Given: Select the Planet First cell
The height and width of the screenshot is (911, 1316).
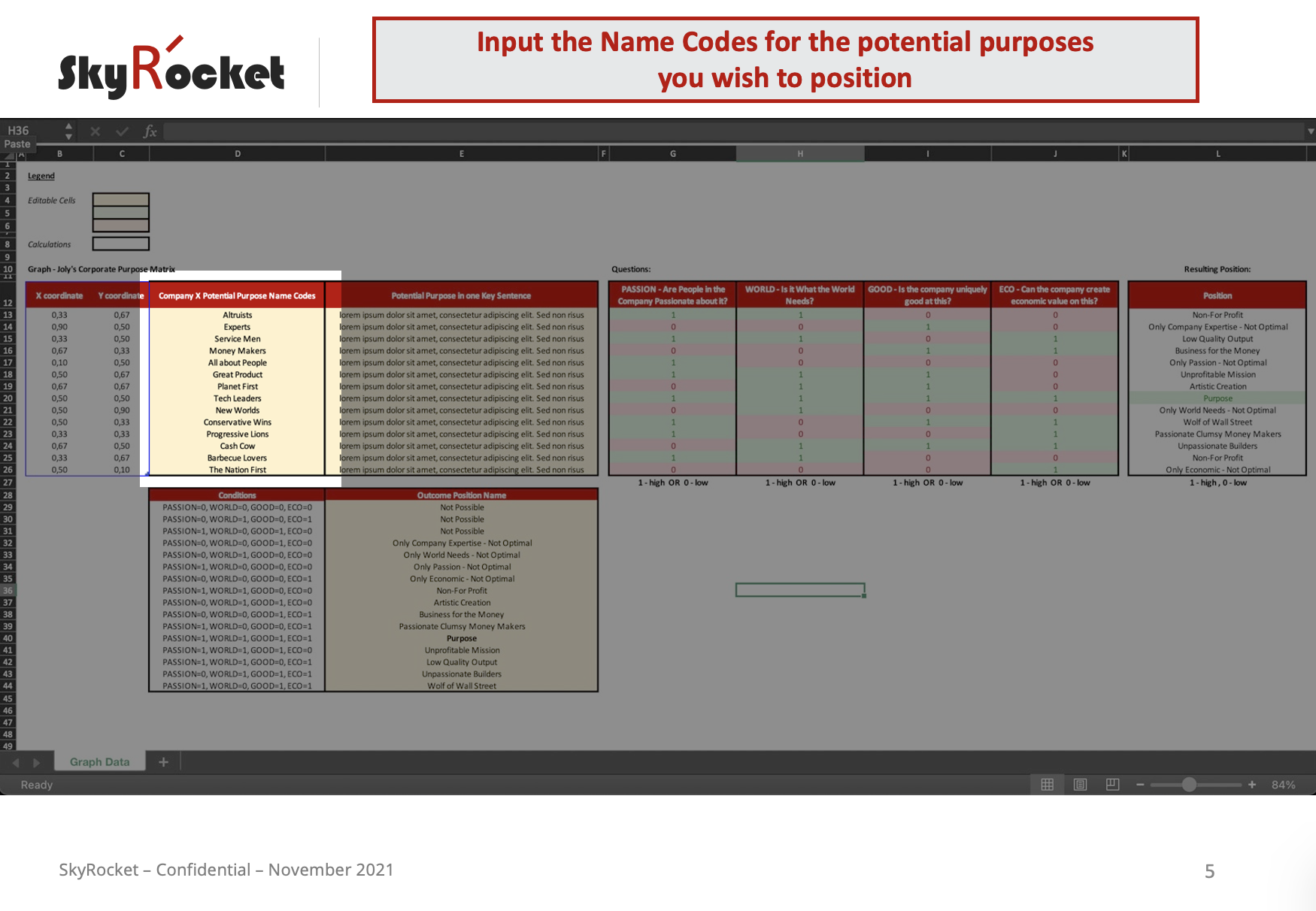Looking at the screenshot, I should 238,386.
